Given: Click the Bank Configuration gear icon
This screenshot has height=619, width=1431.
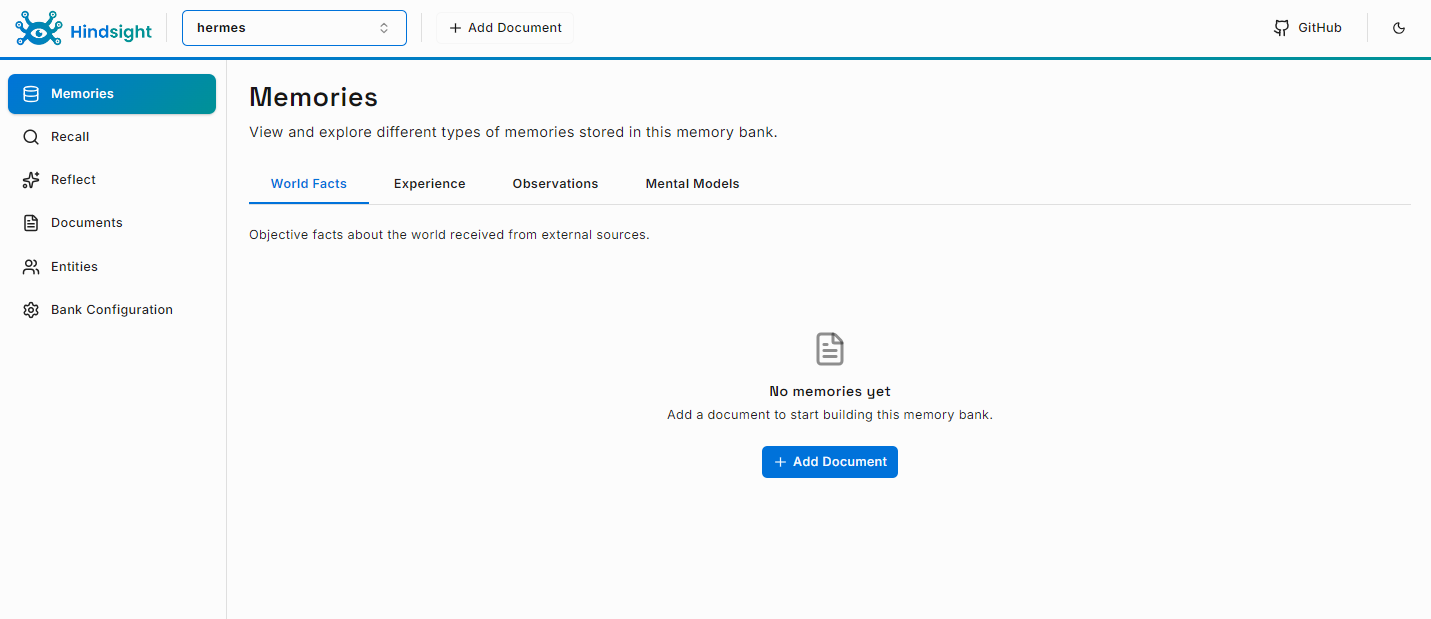Looking at the screenshot, I should coord(31,310).
